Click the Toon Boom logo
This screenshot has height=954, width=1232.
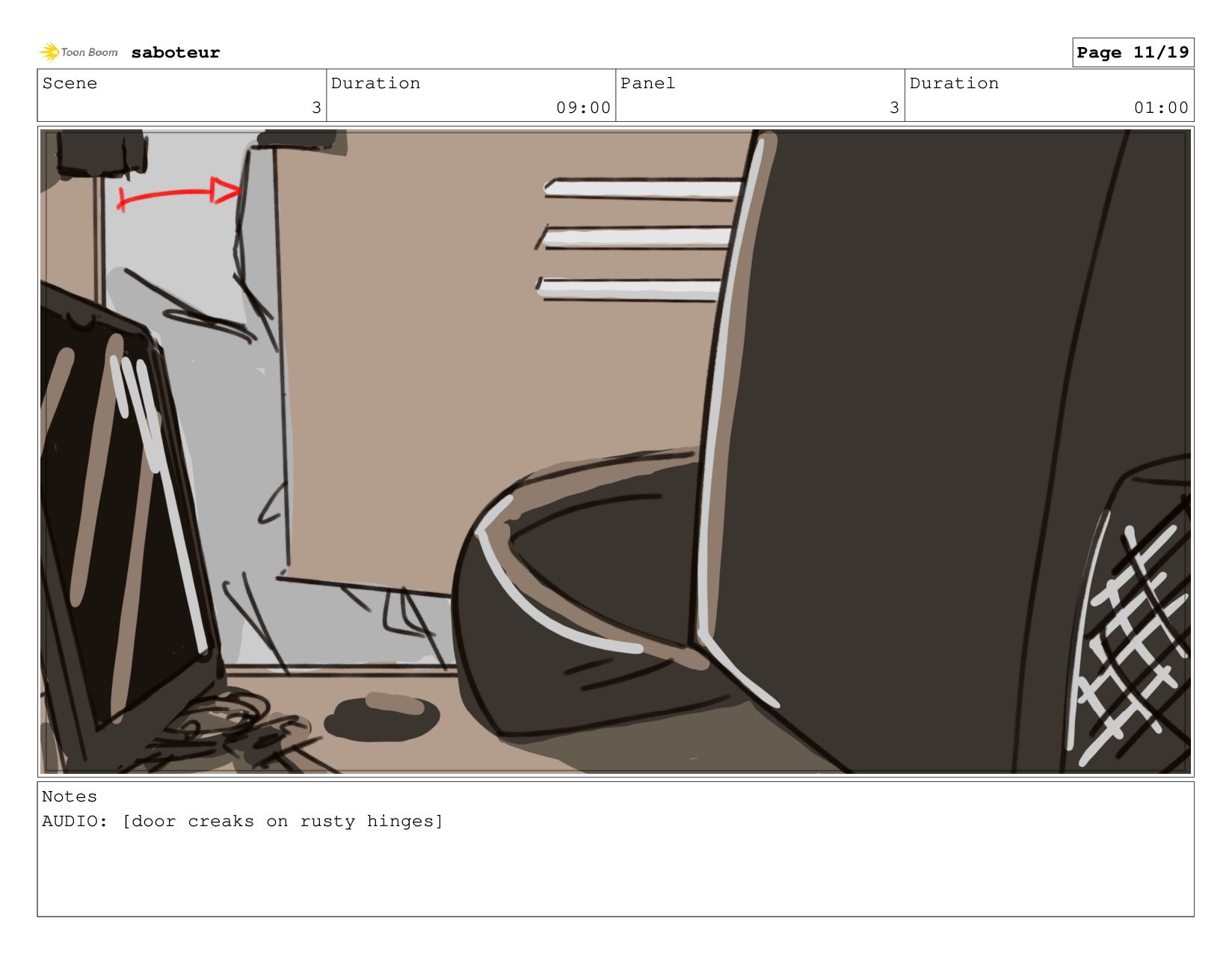pos(78,52)
